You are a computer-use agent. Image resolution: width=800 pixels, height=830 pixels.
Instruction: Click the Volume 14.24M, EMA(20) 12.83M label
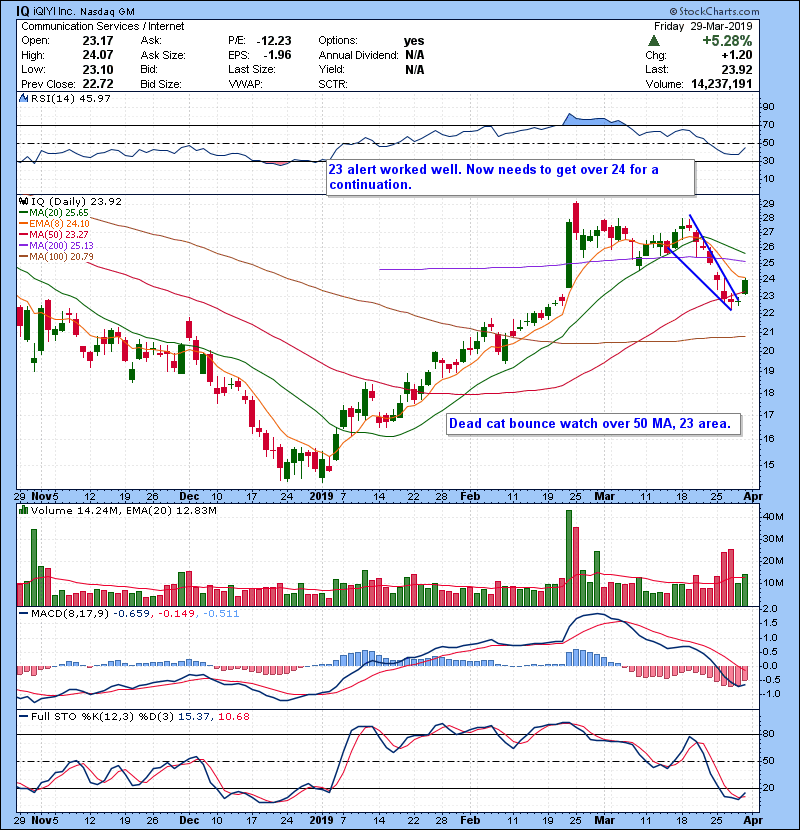[x=123, y=510]
